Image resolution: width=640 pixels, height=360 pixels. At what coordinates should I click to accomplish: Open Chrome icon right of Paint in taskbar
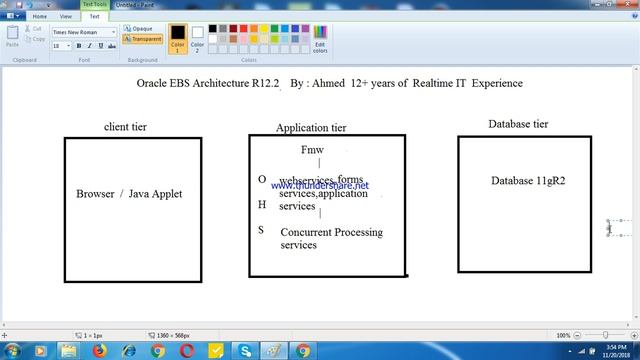303,351
